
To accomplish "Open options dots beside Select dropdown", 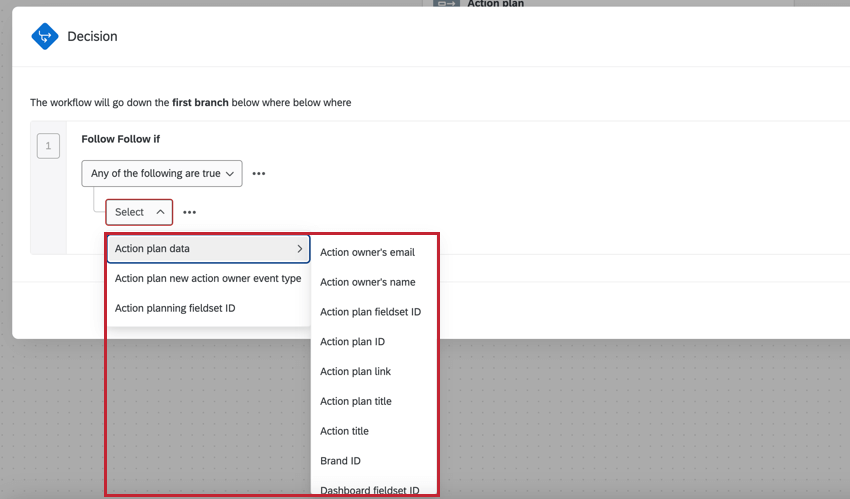I will click(189, 212).
